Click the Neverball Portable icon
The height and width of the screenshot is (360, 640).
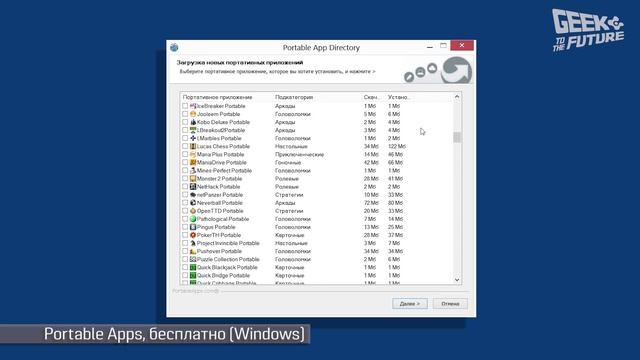(193, 203)
